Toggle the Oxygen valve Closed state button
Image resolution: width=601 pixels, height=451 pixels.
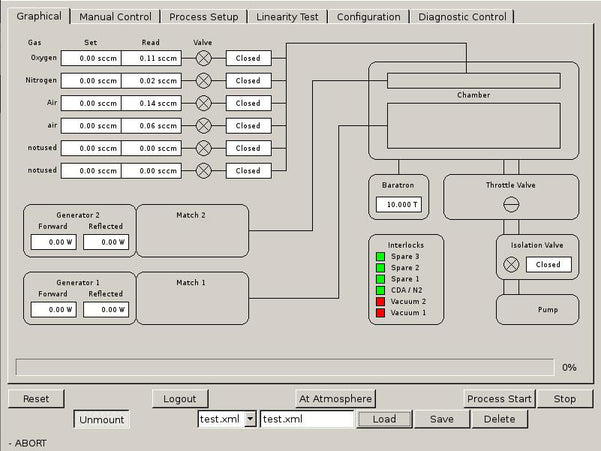pos(247,58)
